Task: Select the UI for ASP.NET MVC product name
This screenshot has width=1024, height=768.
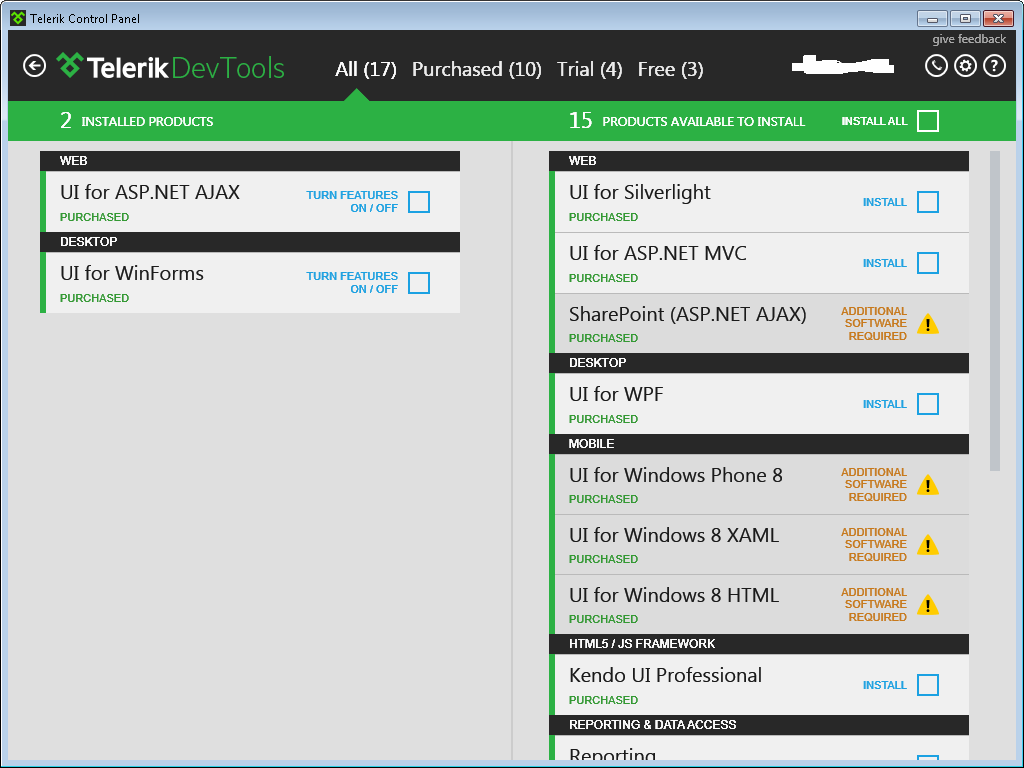Action: click(x=658, y=253)
